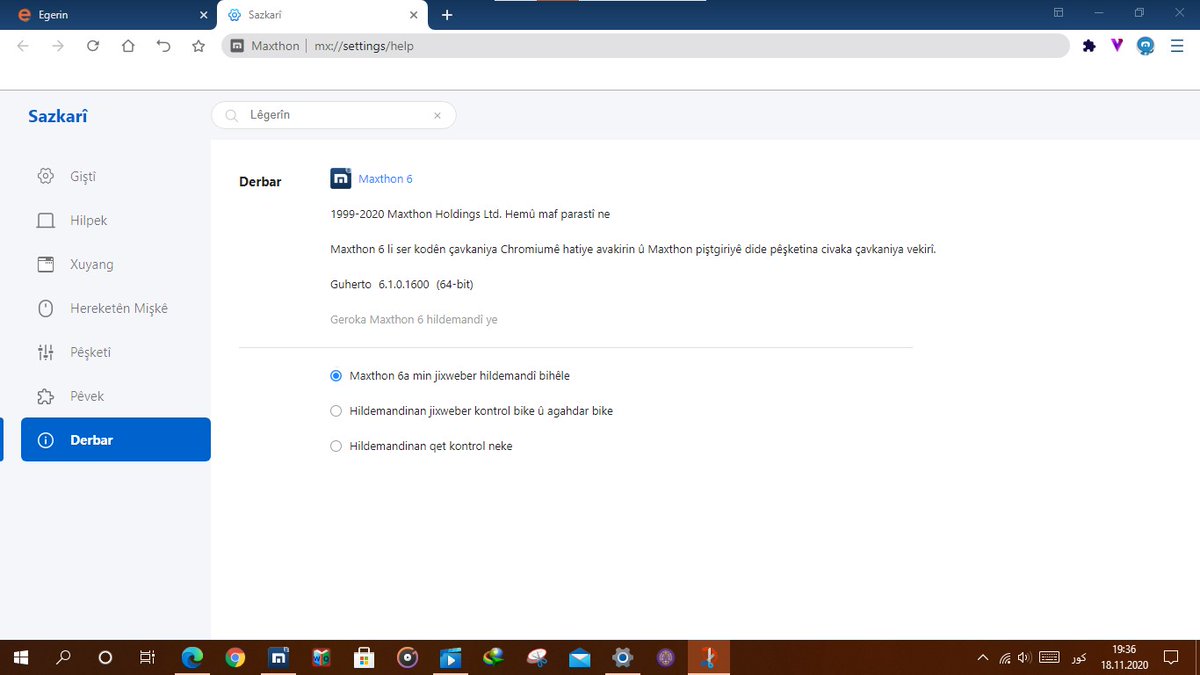Open Microsoft Store from the taskbar
The width and height of the screenshot is (1200, 675).
tap(365, 657)
